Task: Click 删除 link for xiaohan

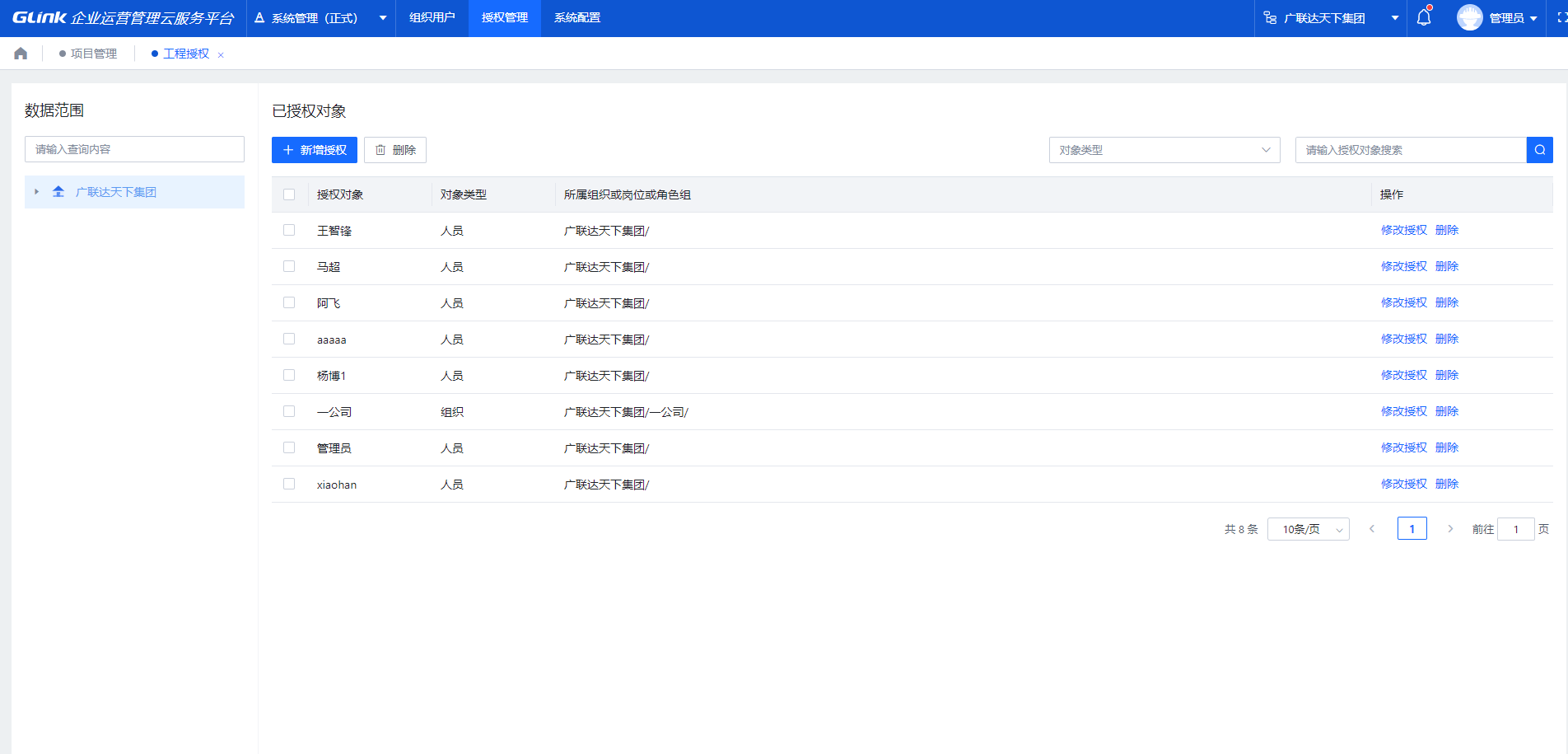Action: pyautogui.click(x=1447, y=484)
